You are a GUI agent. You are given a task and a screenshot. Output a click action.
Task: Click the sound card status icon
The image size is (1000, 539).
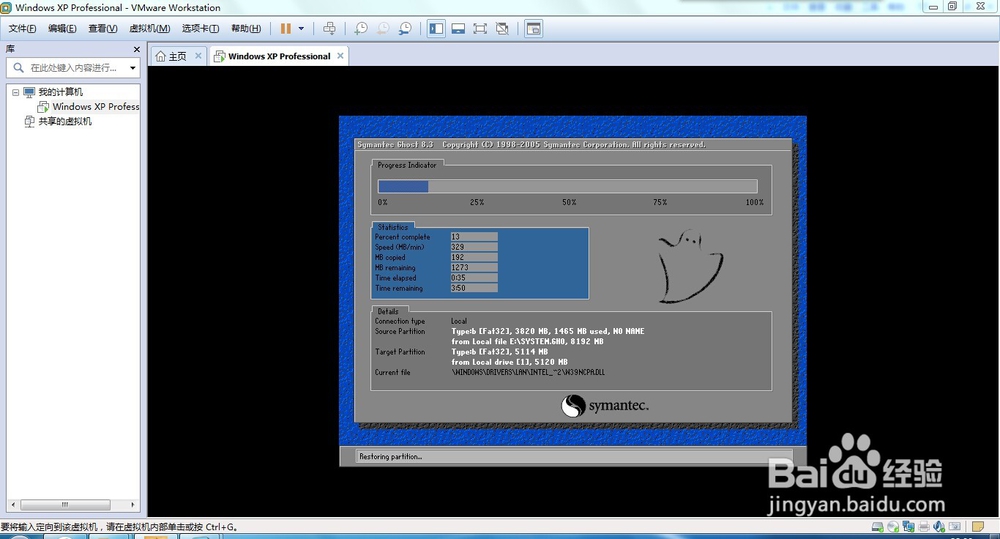(939, 527)
